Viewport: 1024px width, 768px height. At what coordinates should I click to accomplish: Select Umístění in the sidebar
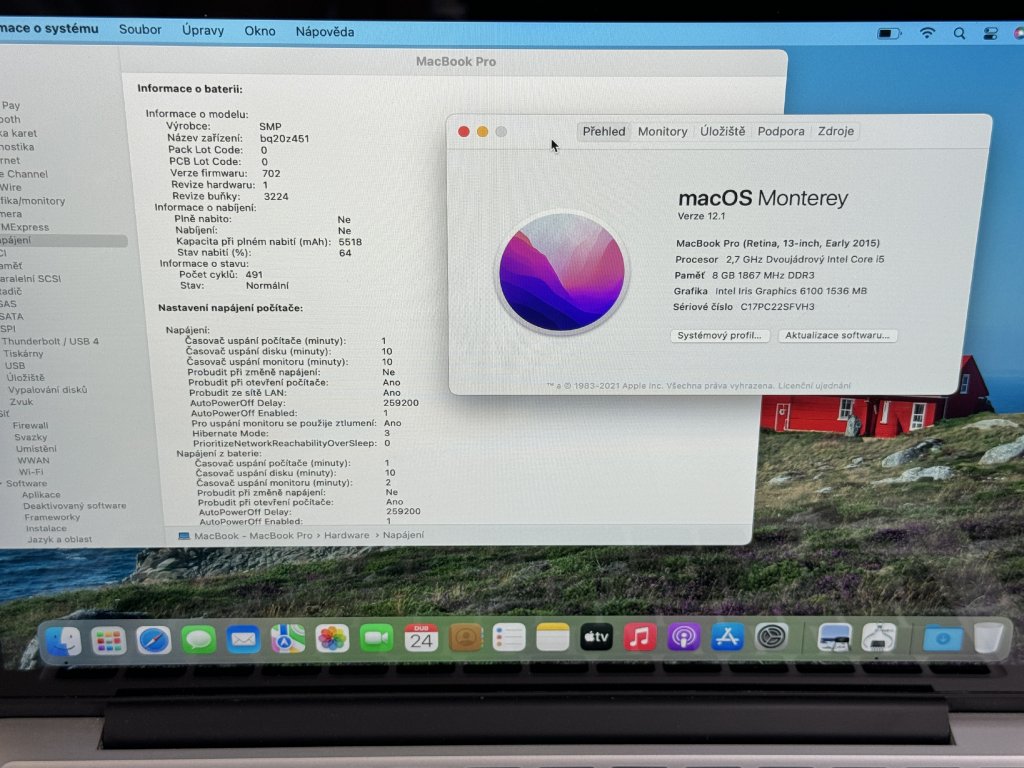(x=36, y=449)
